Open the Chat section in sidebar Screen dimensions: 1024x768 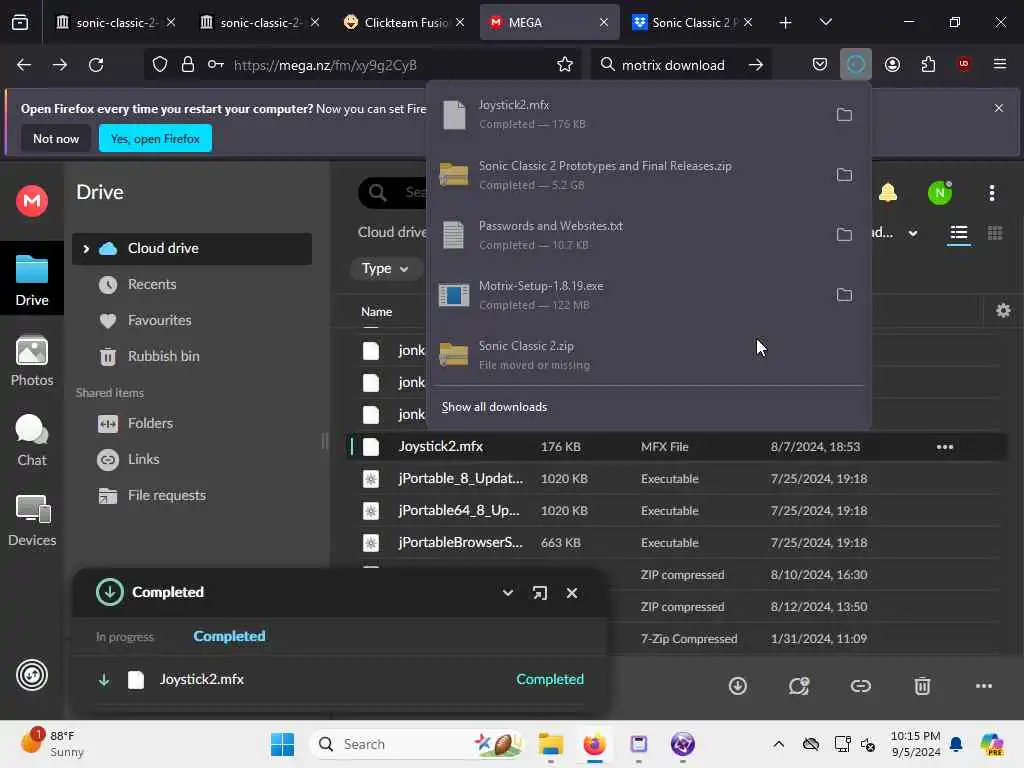(x=31, y=441)
